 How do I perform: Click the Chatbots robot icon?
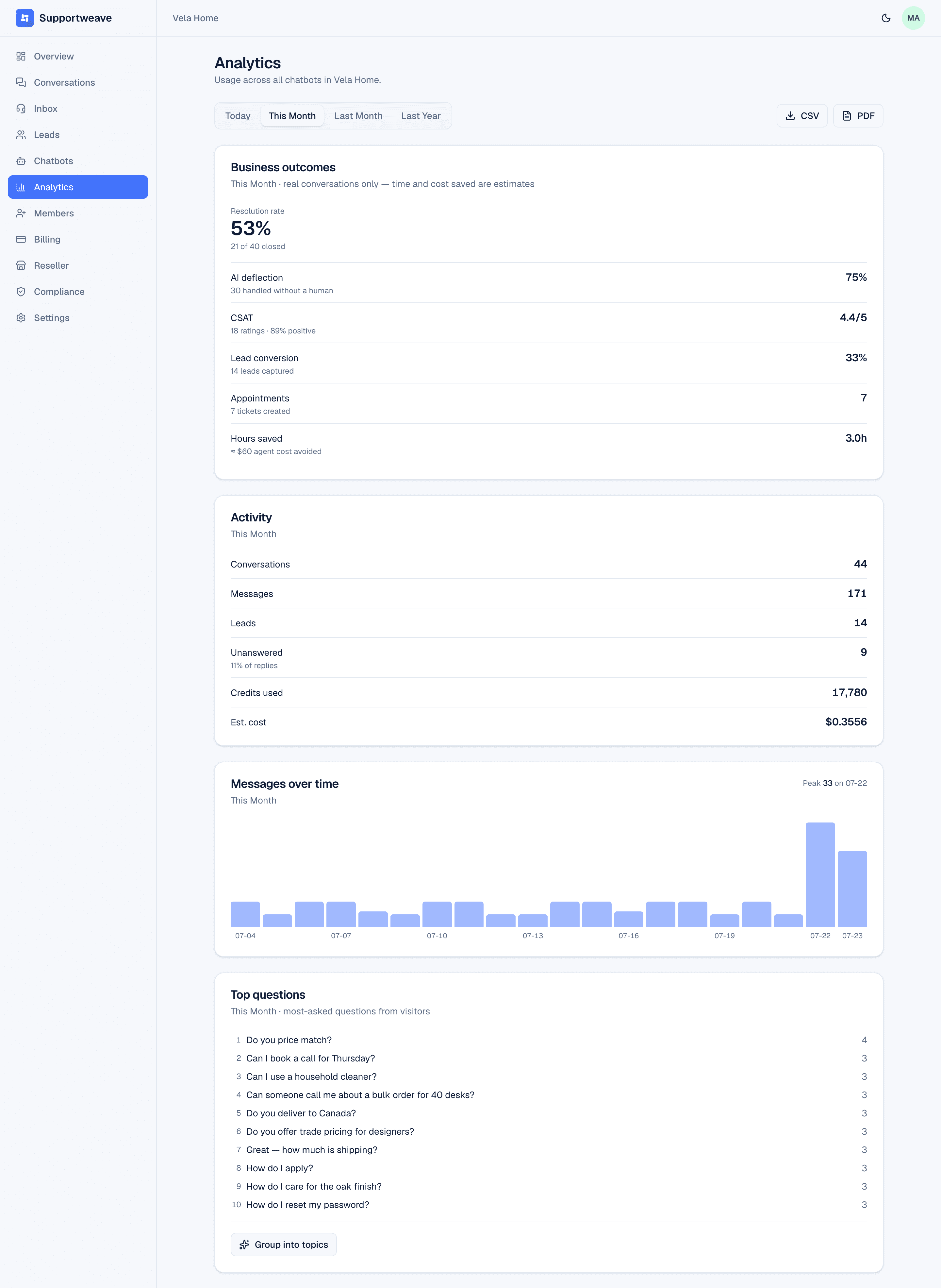21,161
